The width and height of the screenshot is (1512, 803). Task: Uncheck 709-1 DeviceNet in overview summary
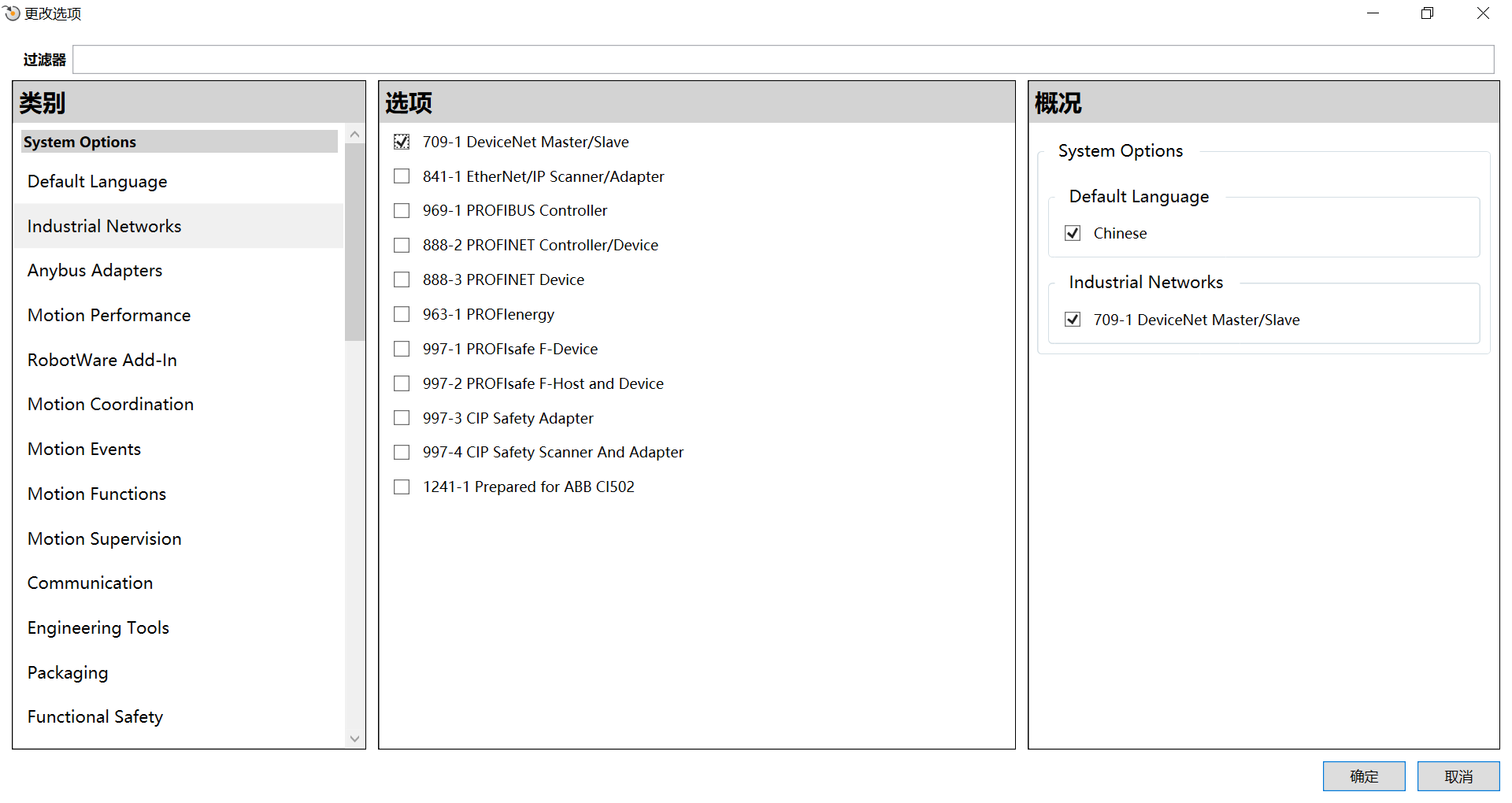[x=1073, y=320]
